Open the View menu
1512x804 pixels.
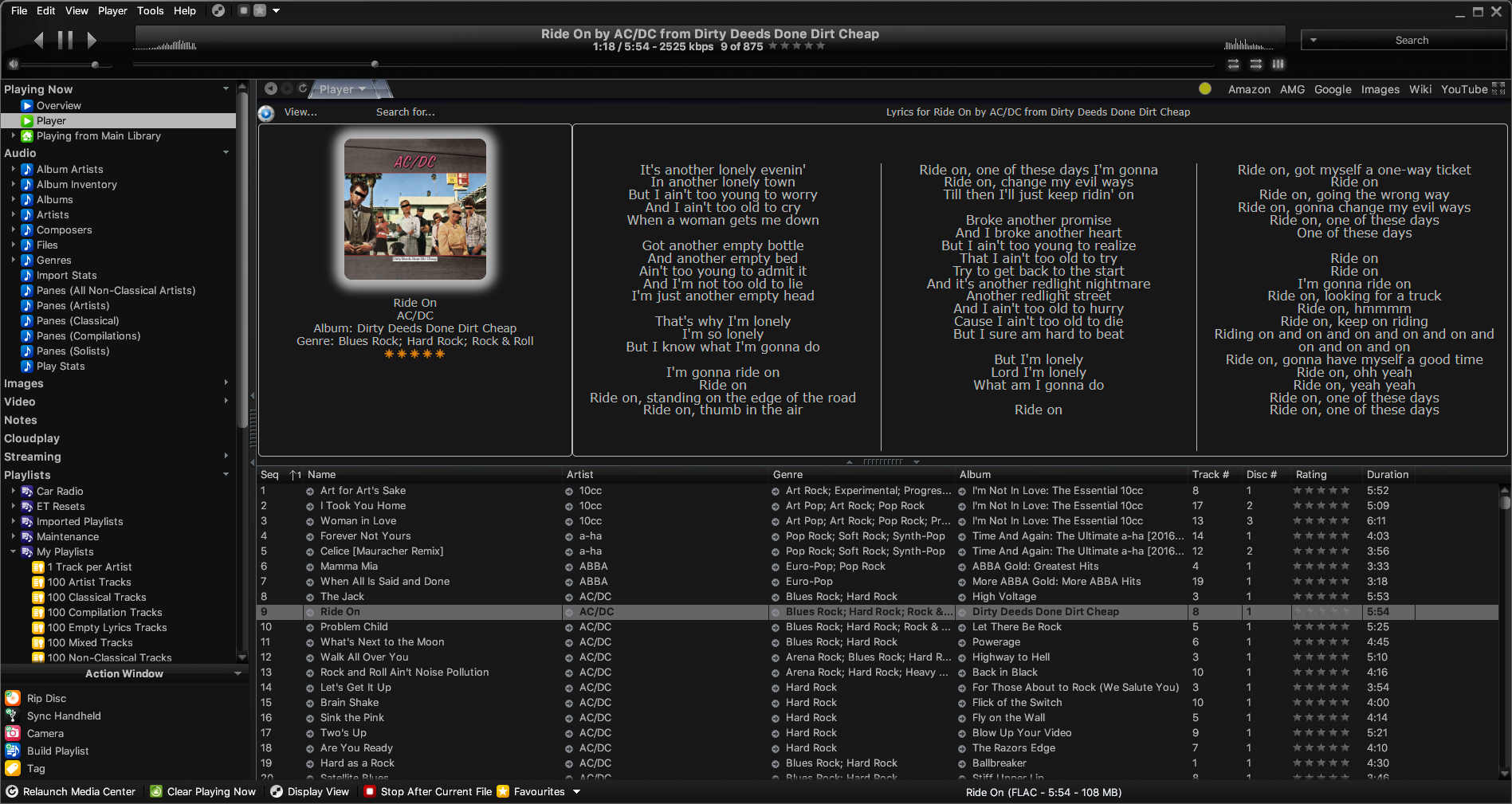point(77,10)
